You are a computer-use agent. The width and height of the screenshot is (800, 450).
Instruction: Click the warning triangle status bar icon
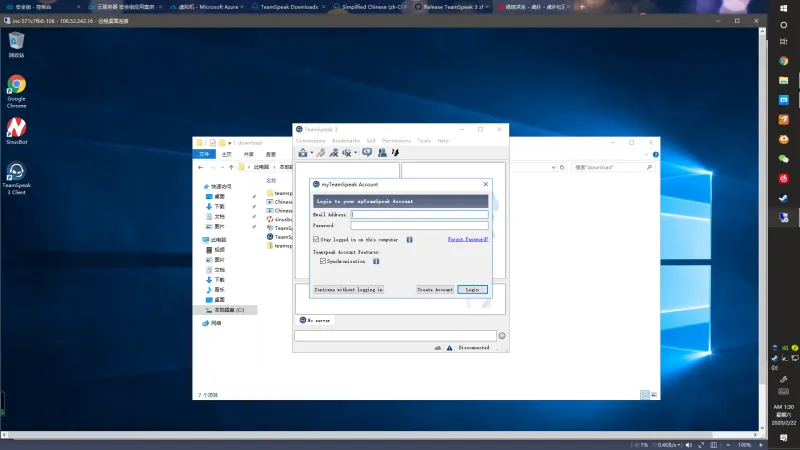[449, 348]
